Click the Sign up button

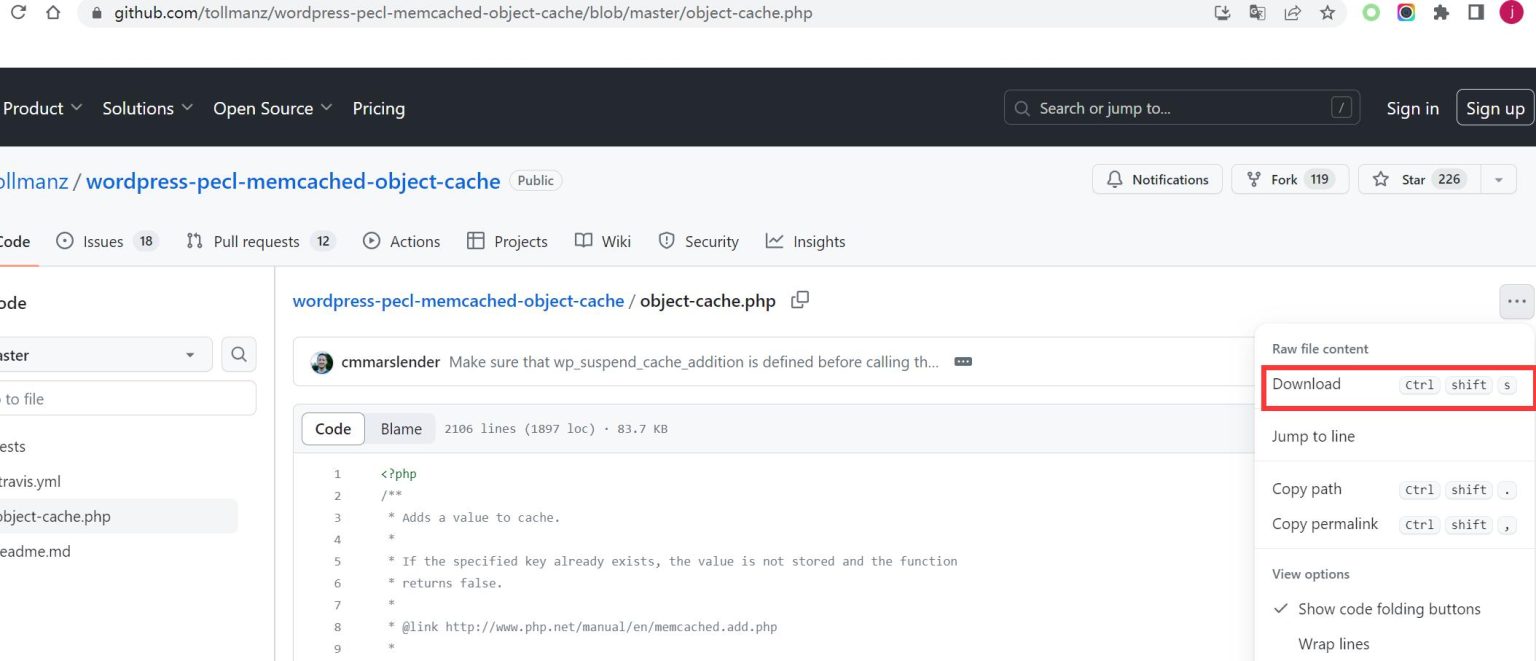(x=1494, y=108)
